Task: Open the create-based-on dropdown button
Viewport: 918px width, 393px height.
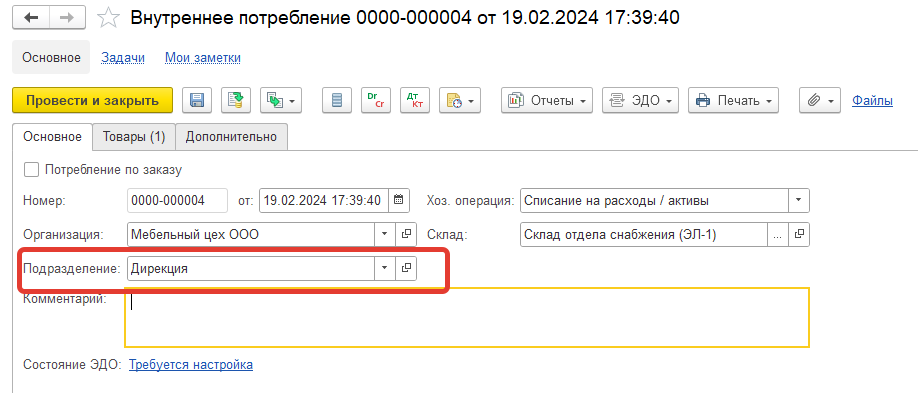Action: click(x=280, y=100)
